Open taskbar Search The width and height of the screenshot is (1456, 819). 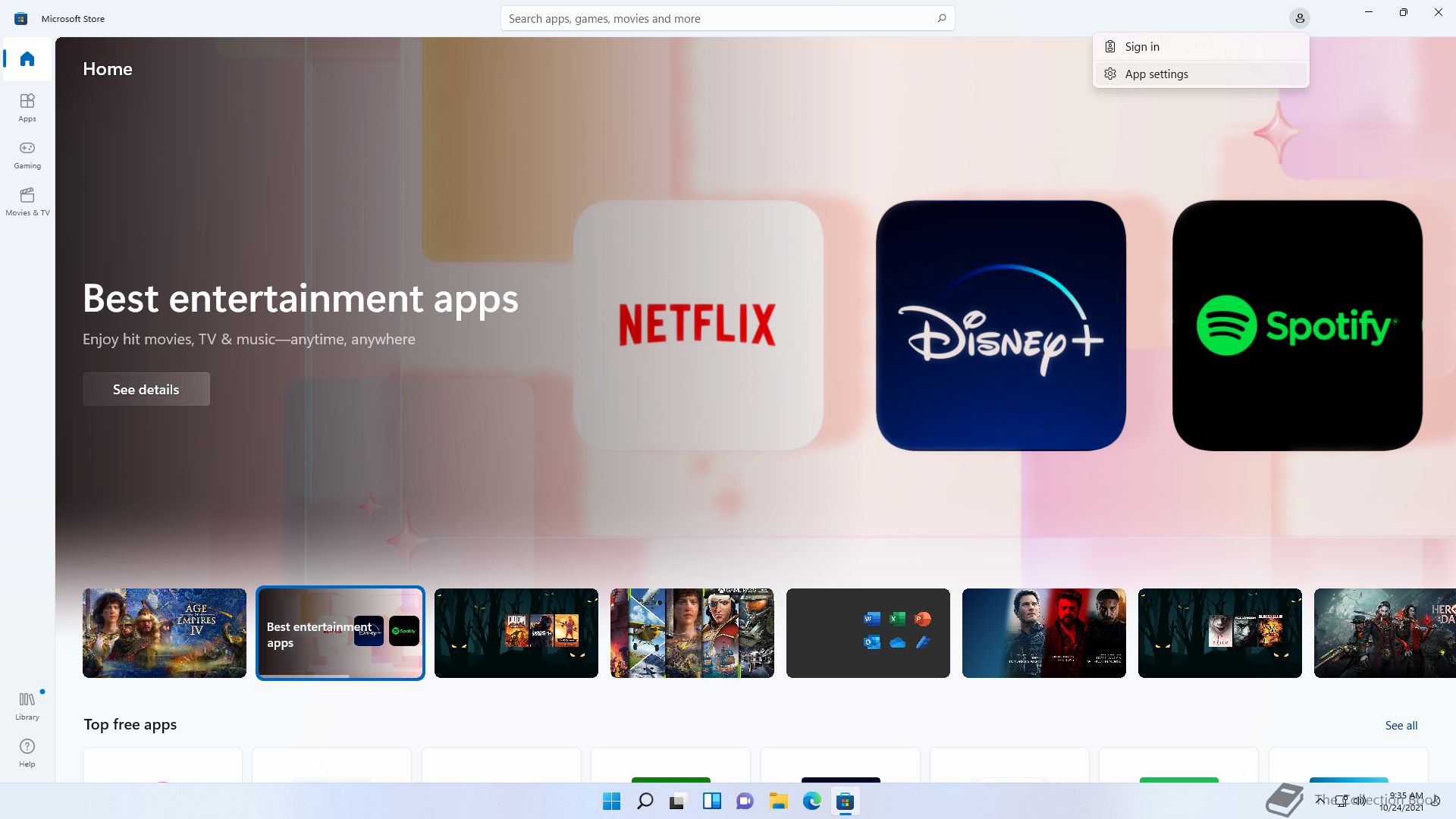[x=645, y=801]
